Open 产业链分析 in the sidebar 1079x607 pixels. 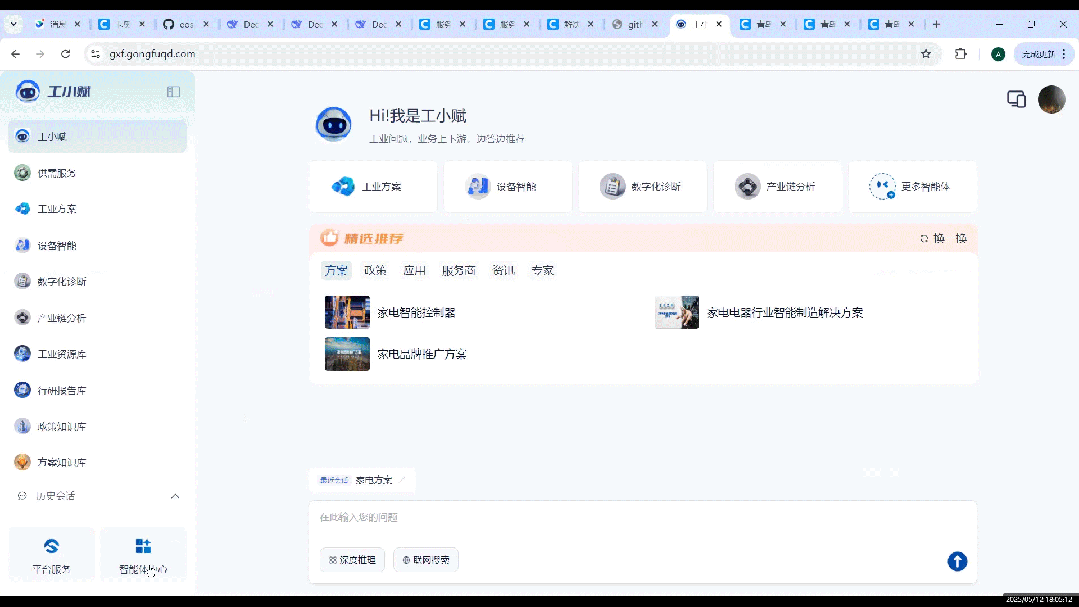[x=97, y=317]
